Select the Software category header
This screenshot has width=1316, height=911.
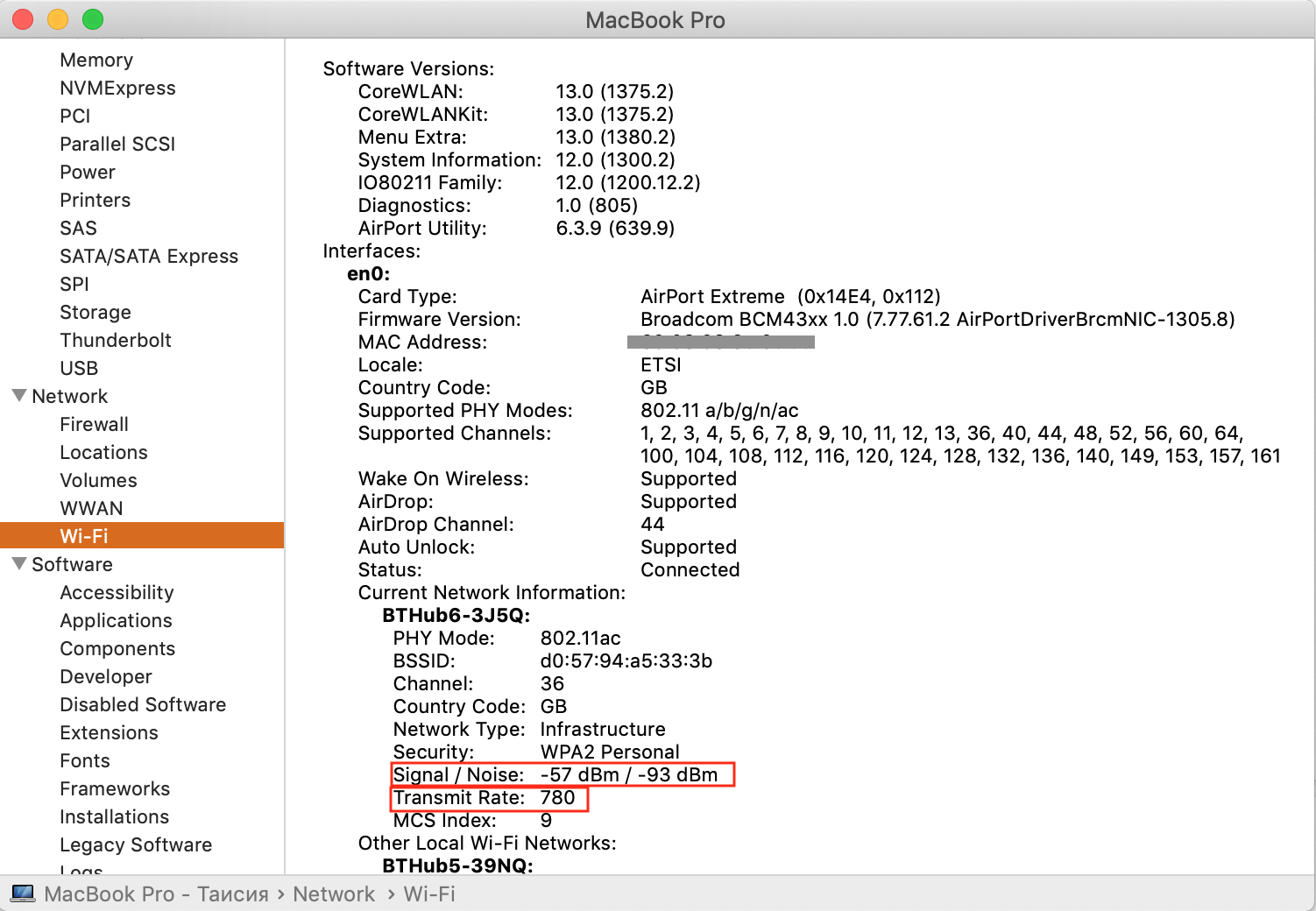[x=72, y=564]
